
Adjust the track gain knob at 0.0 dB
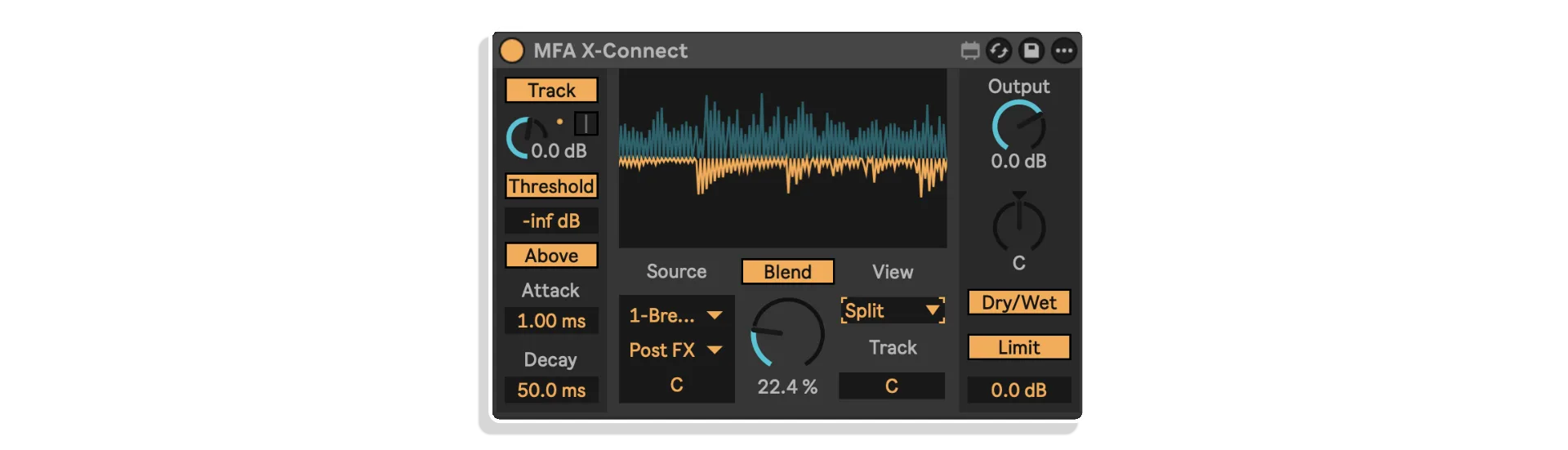(525, 137)
